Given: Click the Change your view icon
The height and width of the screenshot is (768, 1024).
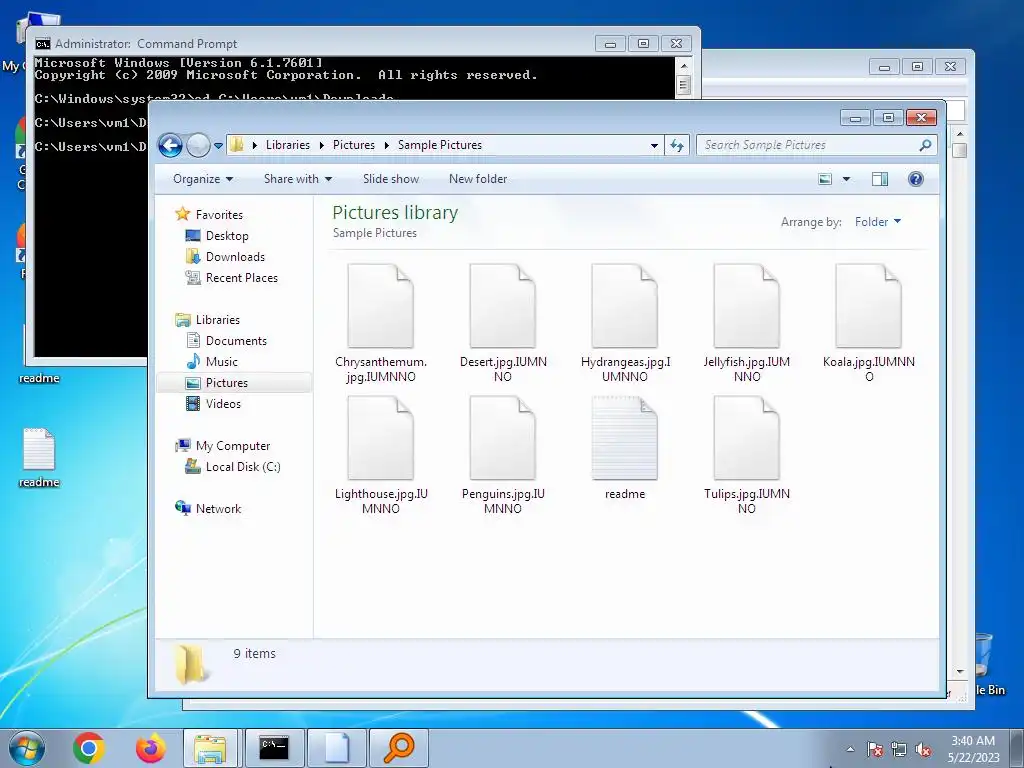Looking at the screenshot, I should [x=825, y=179].
